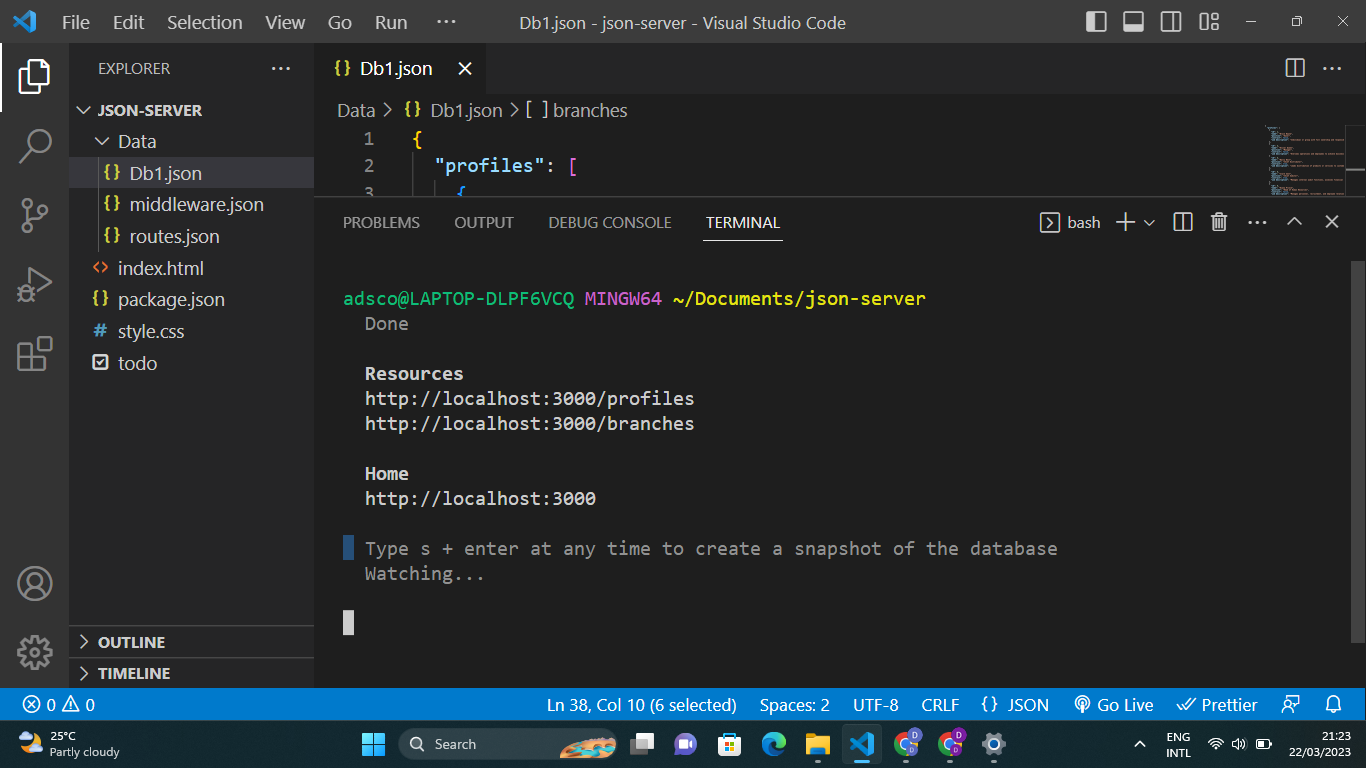Split the editor right
1366x768 pixels.
point(1295,69)
